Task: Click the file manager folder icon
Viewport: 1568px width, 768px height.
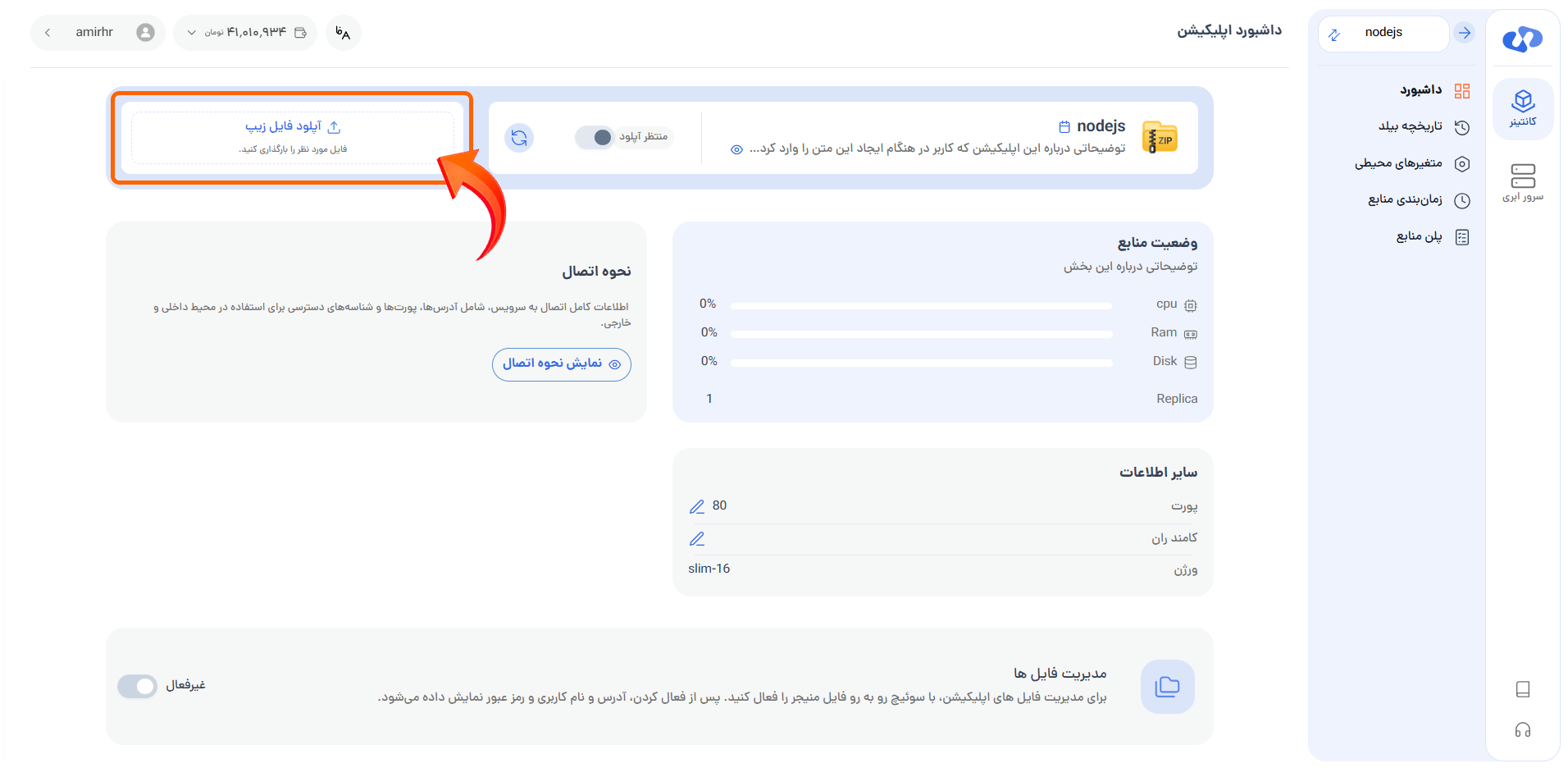Action: (1167, 687)
